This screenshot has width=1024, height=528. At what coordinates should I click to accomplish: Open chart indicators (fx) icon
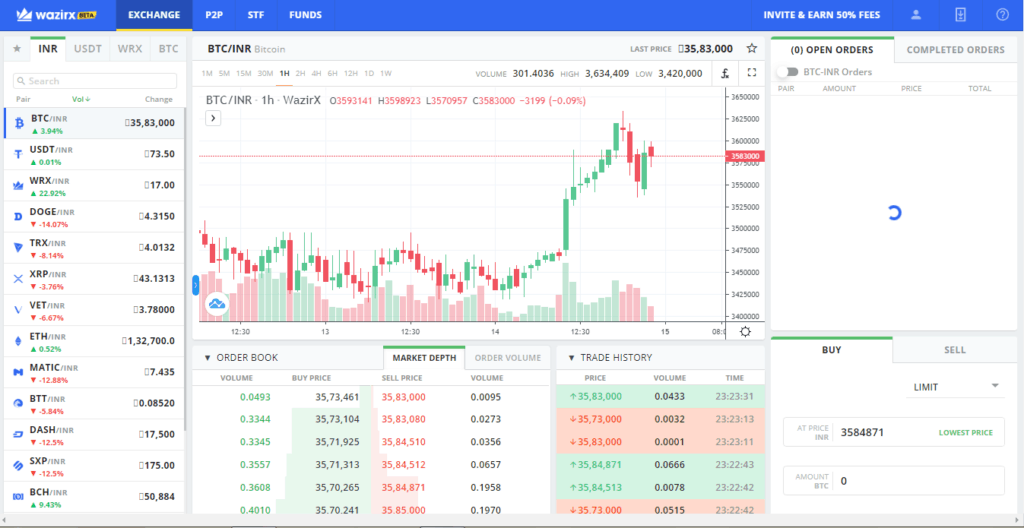[x=725, y=73]
